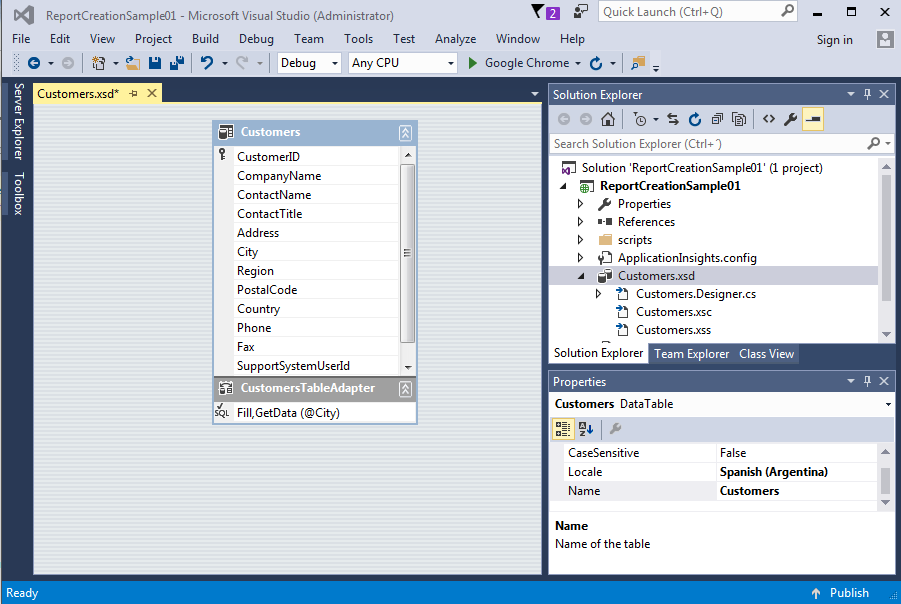Click the Pending Changes Filter clock icon
The width and height of the screenshot is (901, 604).
point(640,119)
